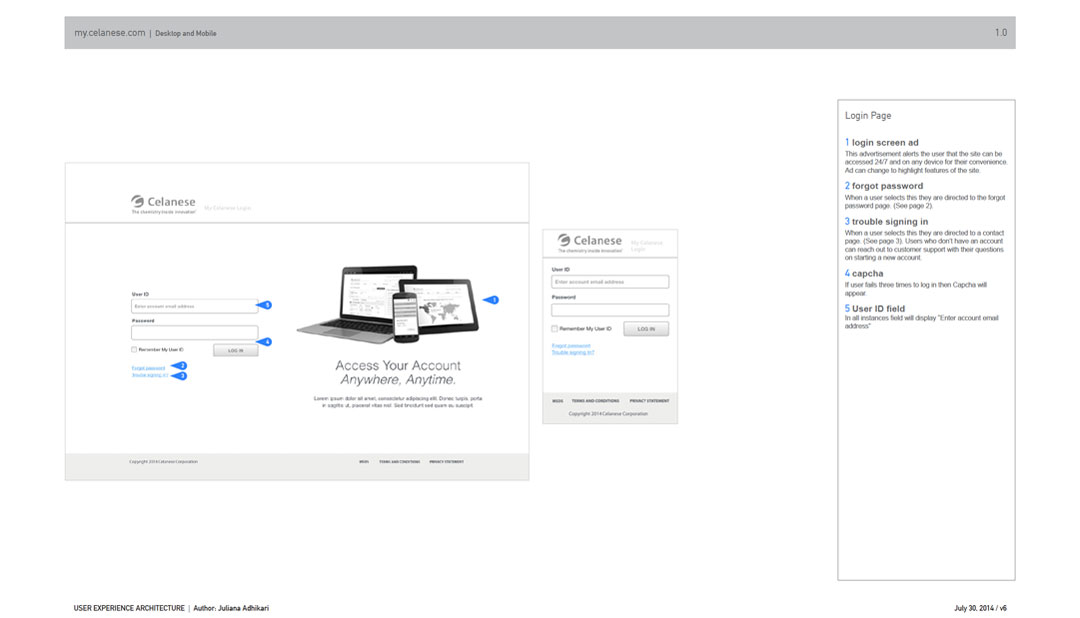Click the Celanese logo in the desktop mockup
Image resolution: width=1080 pixels, height=618 pixels.
click(163, 204)
